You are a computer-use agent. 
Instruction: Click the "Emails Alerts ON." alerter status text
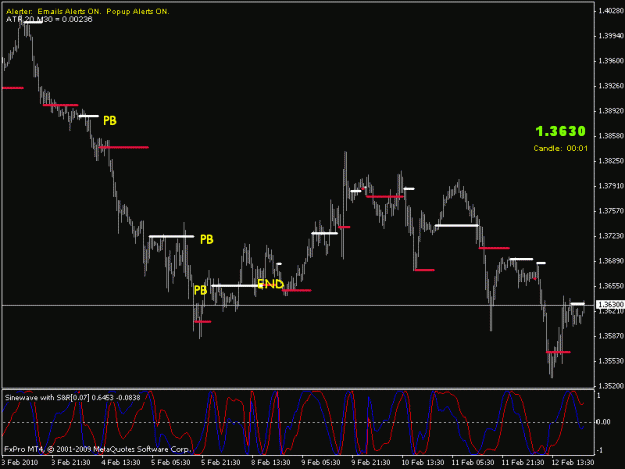click(69, 12)
